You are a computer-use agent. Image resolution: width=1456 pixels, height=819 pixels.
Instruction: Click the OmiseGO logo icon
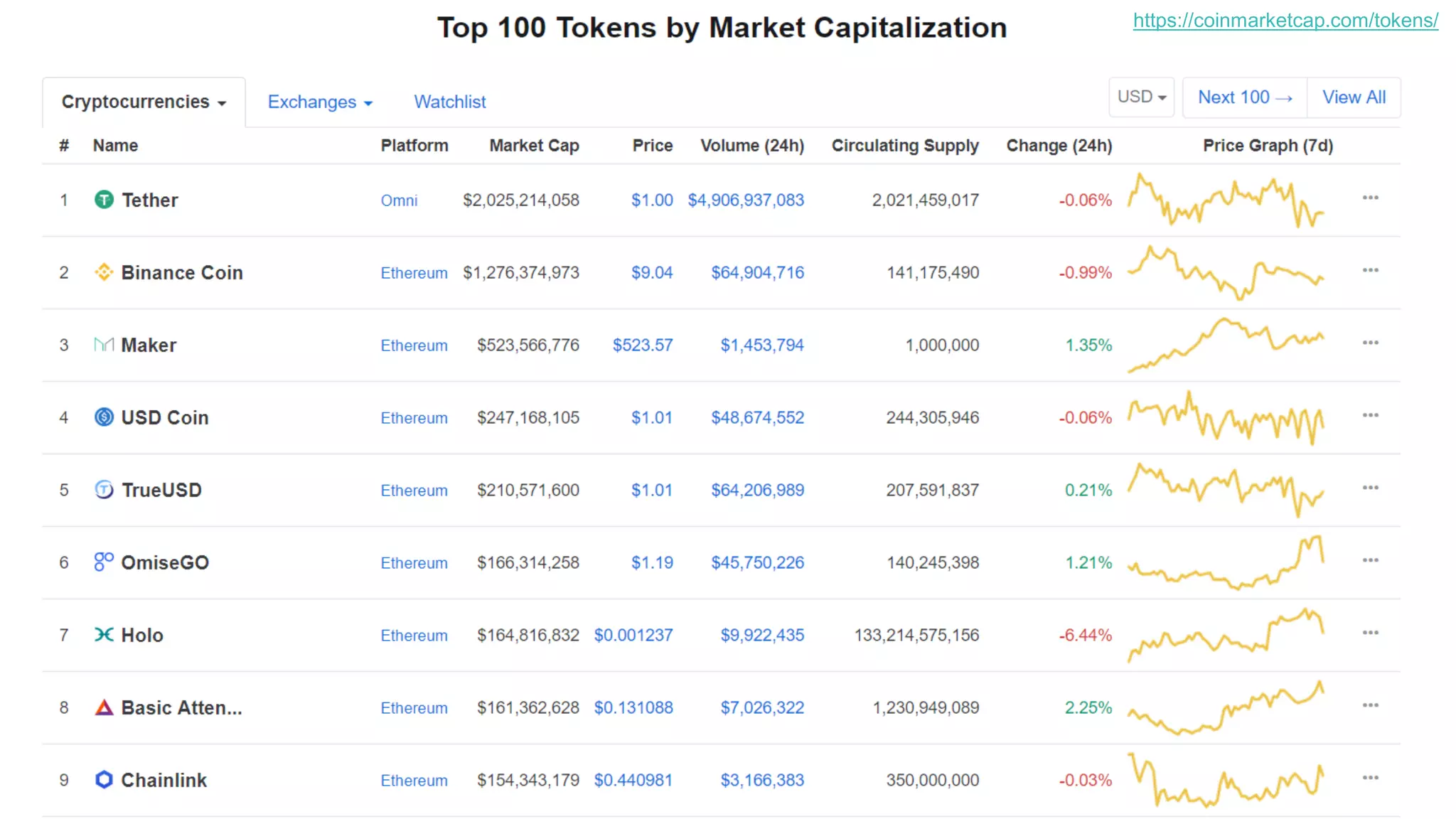104,562
